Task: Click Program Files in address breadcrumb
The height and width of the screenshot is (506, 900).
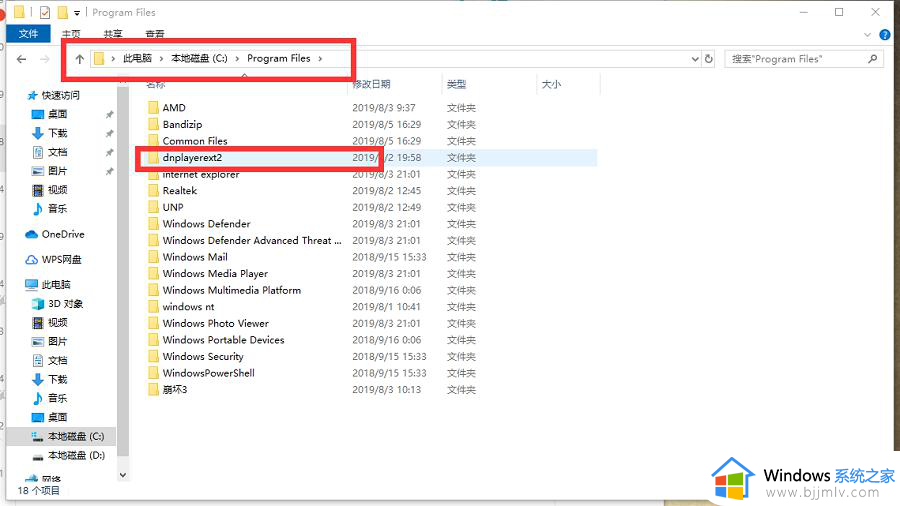Action: [278, 59]
